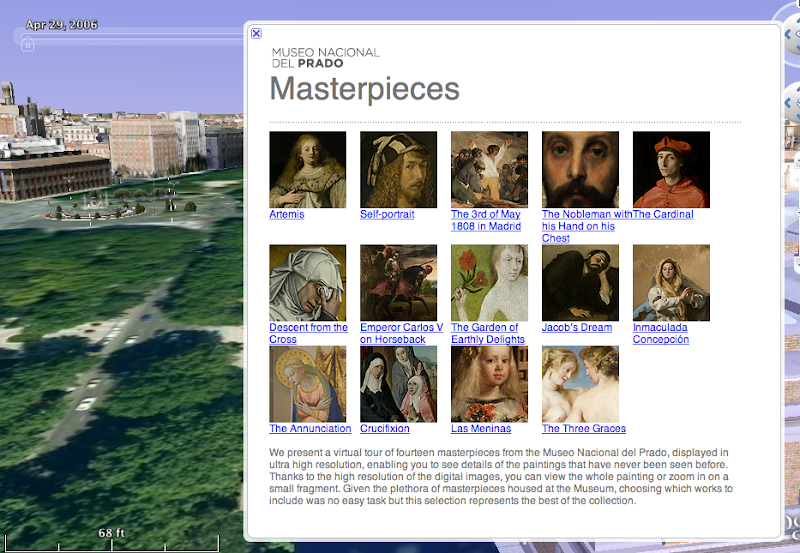Select the Dürer Self-portrait thumbnail
The image size is (800, 553).
point(398,169)
